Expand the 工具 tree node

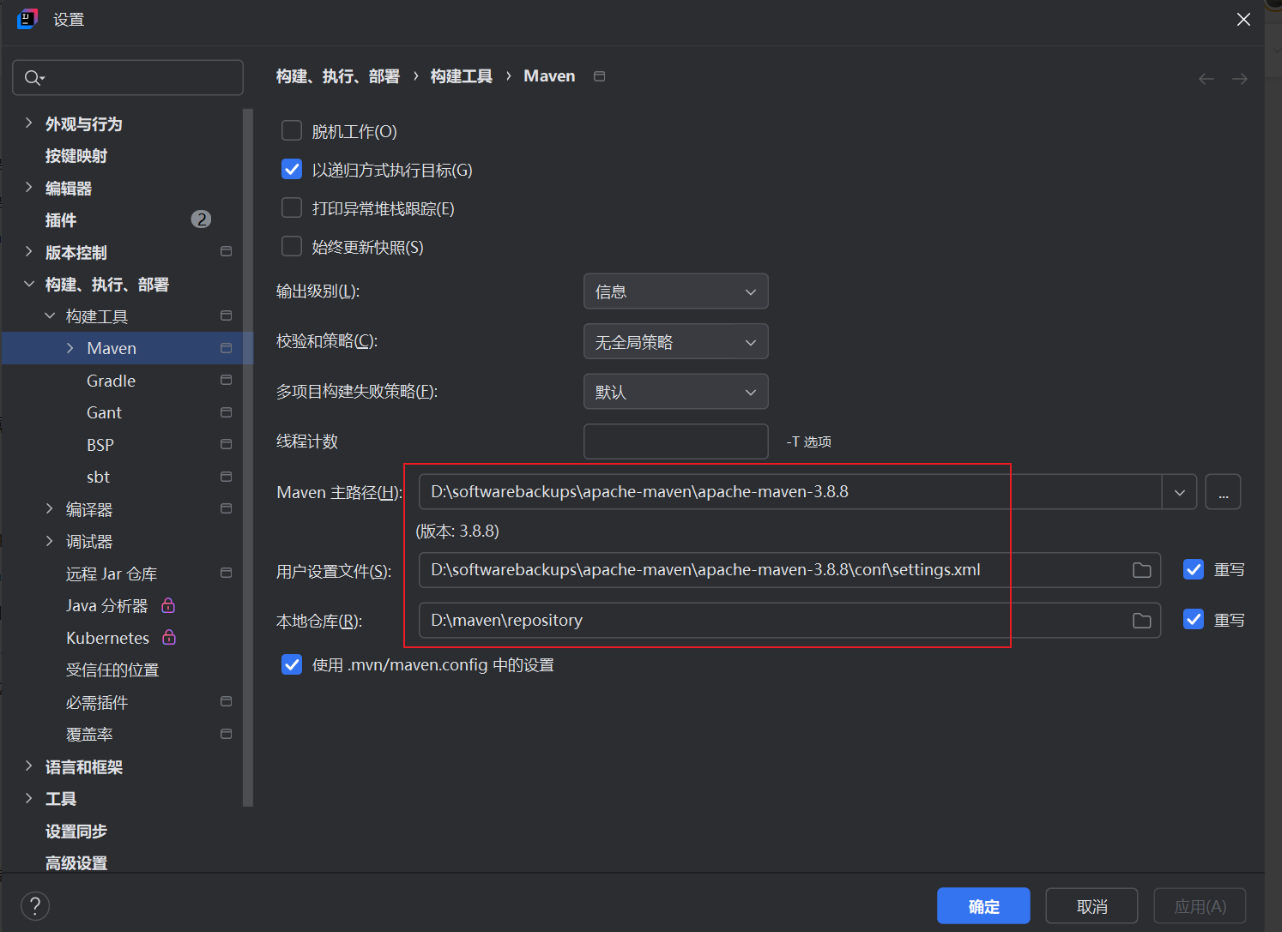(28, 798)
